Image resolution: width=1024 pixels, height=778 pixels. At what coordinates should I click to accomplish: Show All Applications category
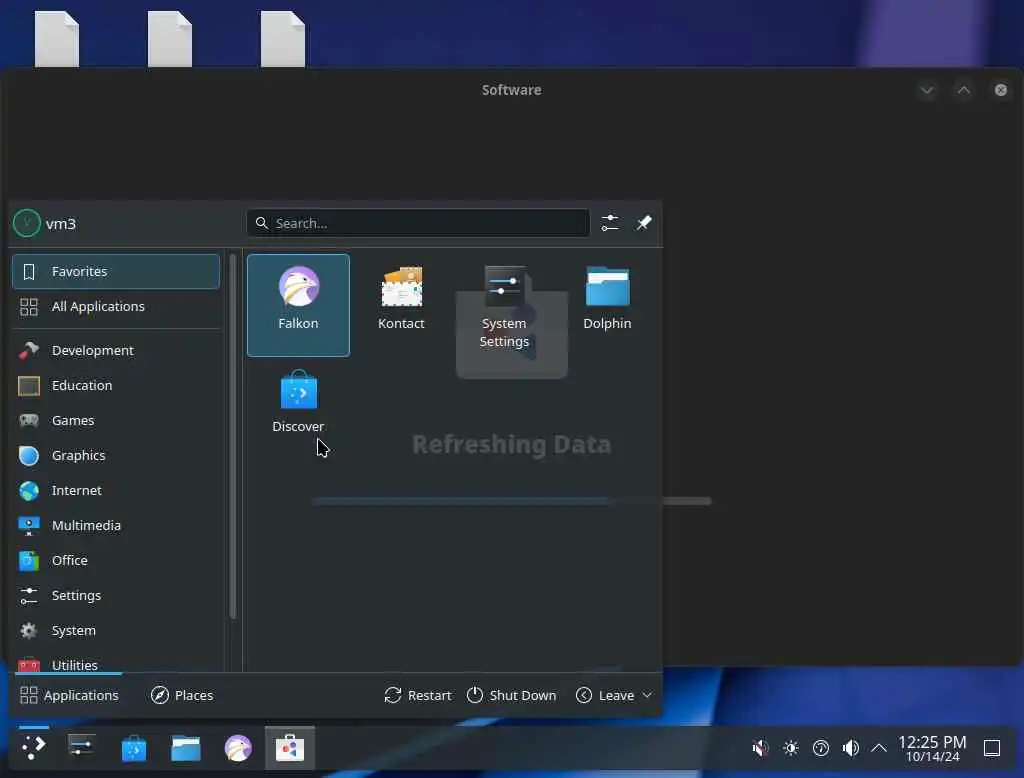[x=116, y=306]
